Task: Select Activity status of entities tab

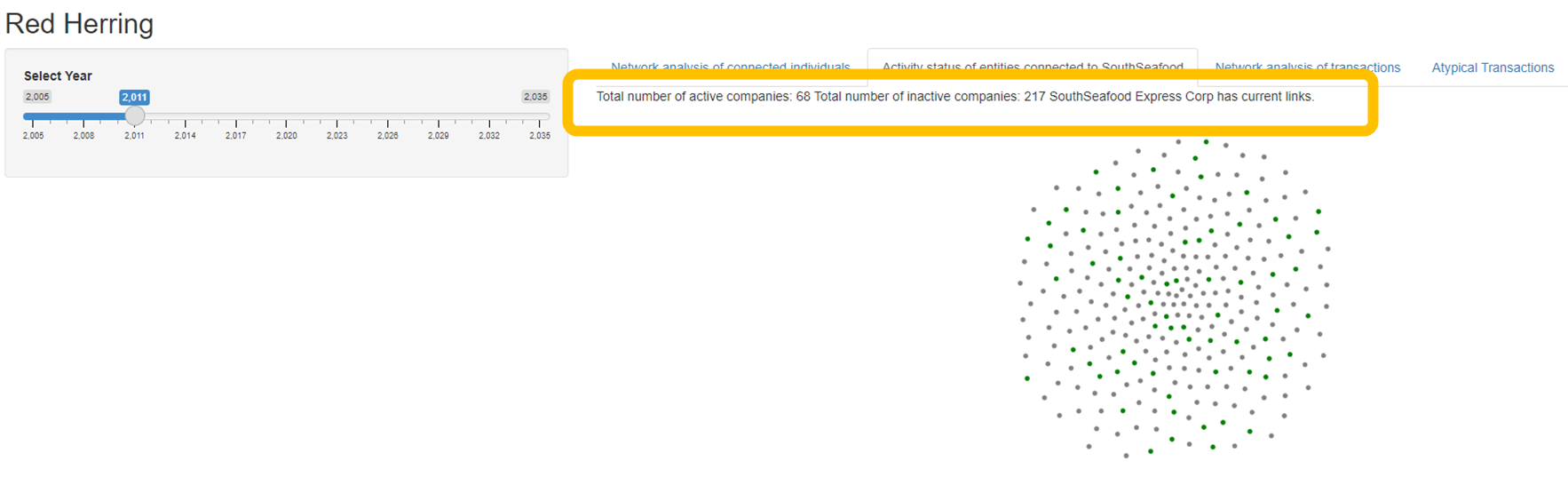Action: pos(1032,68)
